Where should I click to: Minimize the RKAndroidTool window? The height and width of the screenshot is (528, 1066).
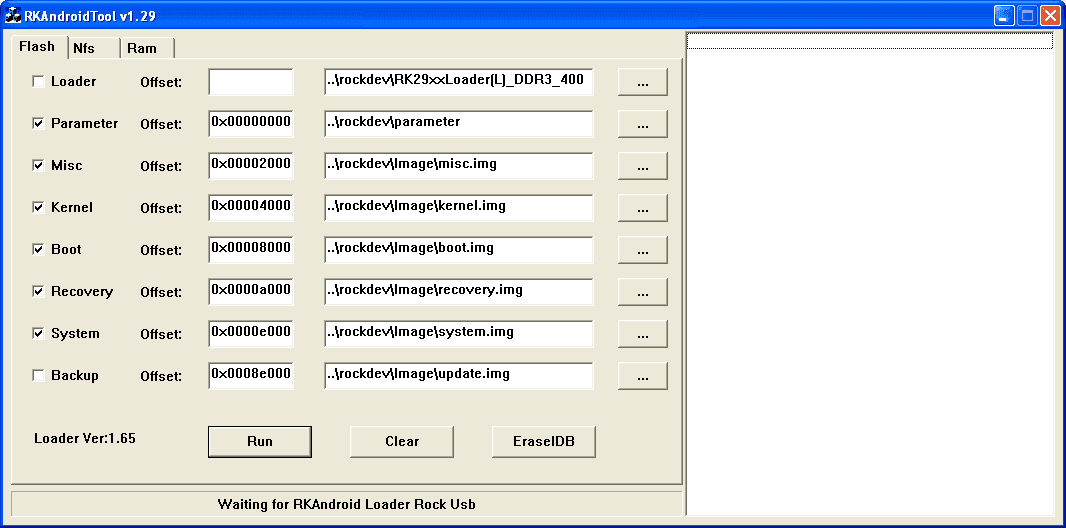click(1004, 15)
